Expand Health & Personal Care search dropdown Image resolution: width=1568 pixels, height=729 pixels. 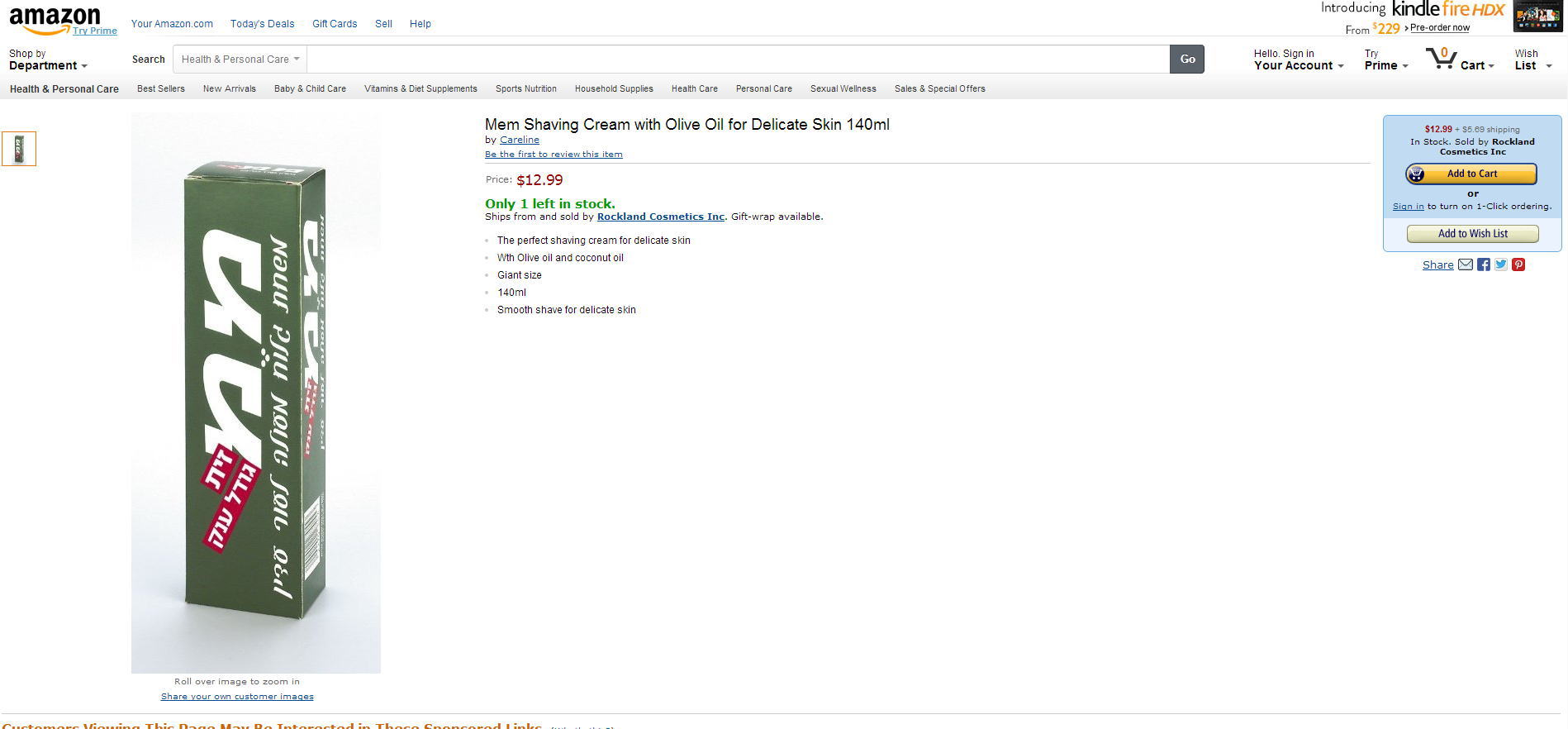[x=240, y=60]
